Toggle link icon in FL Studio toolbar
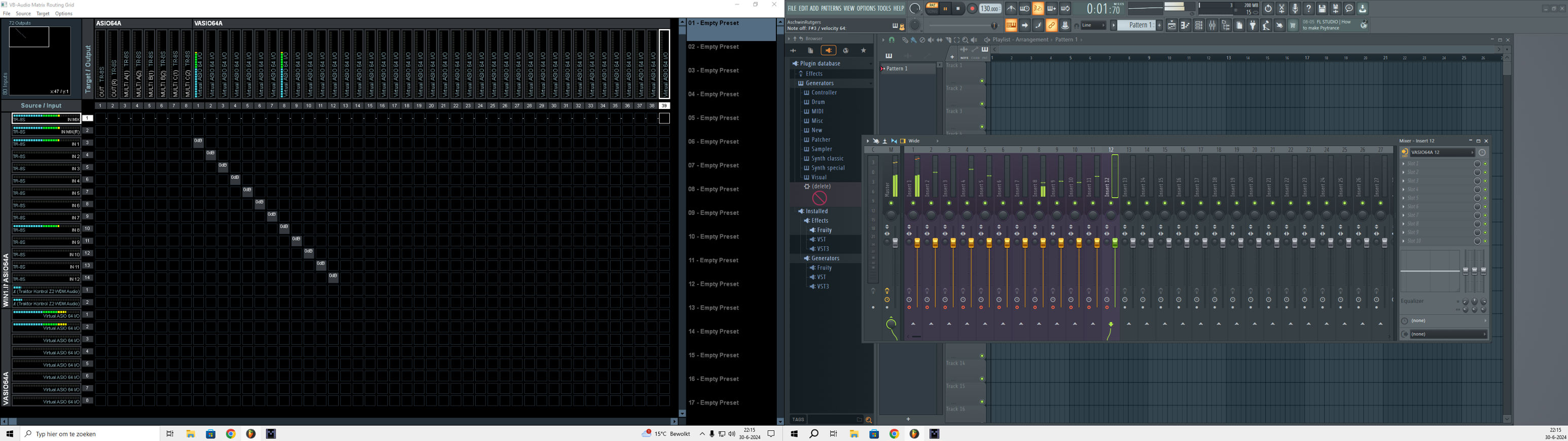This screenshot has width=1568, height=441. 1052,25
